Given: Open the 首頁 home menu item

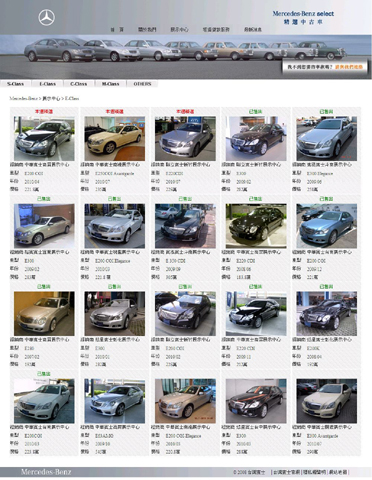Looking at the screenshot, I should [117, 30].
